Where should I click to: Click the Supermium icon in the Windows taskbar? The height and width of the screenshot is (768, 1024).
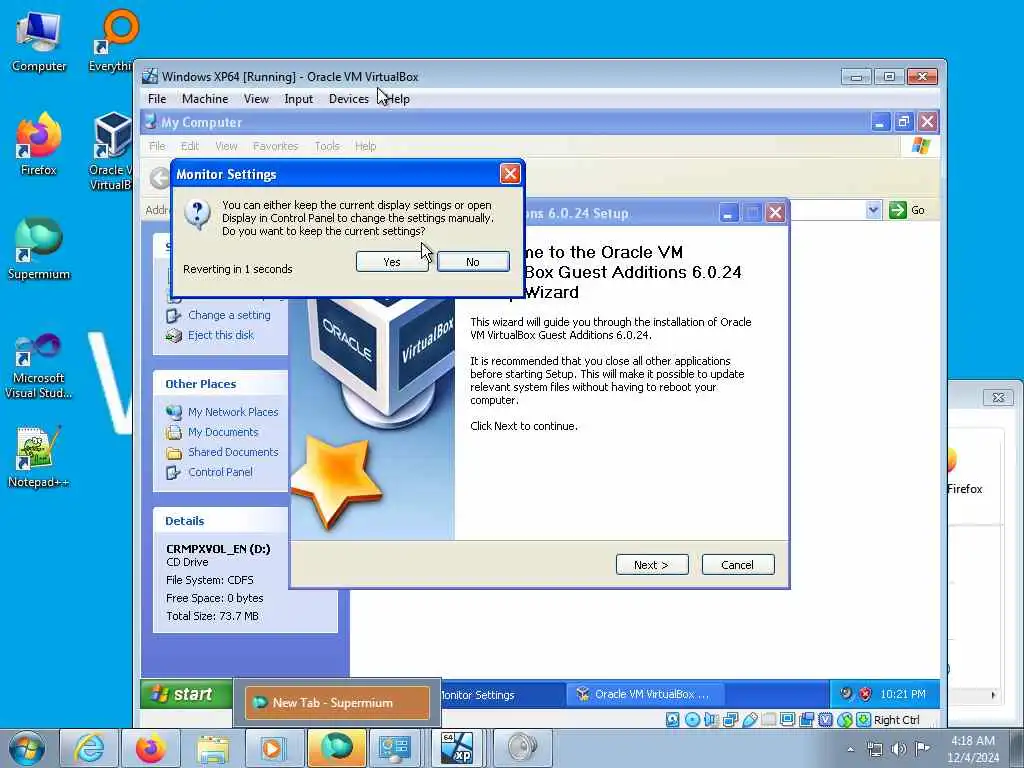pos(336,748)
